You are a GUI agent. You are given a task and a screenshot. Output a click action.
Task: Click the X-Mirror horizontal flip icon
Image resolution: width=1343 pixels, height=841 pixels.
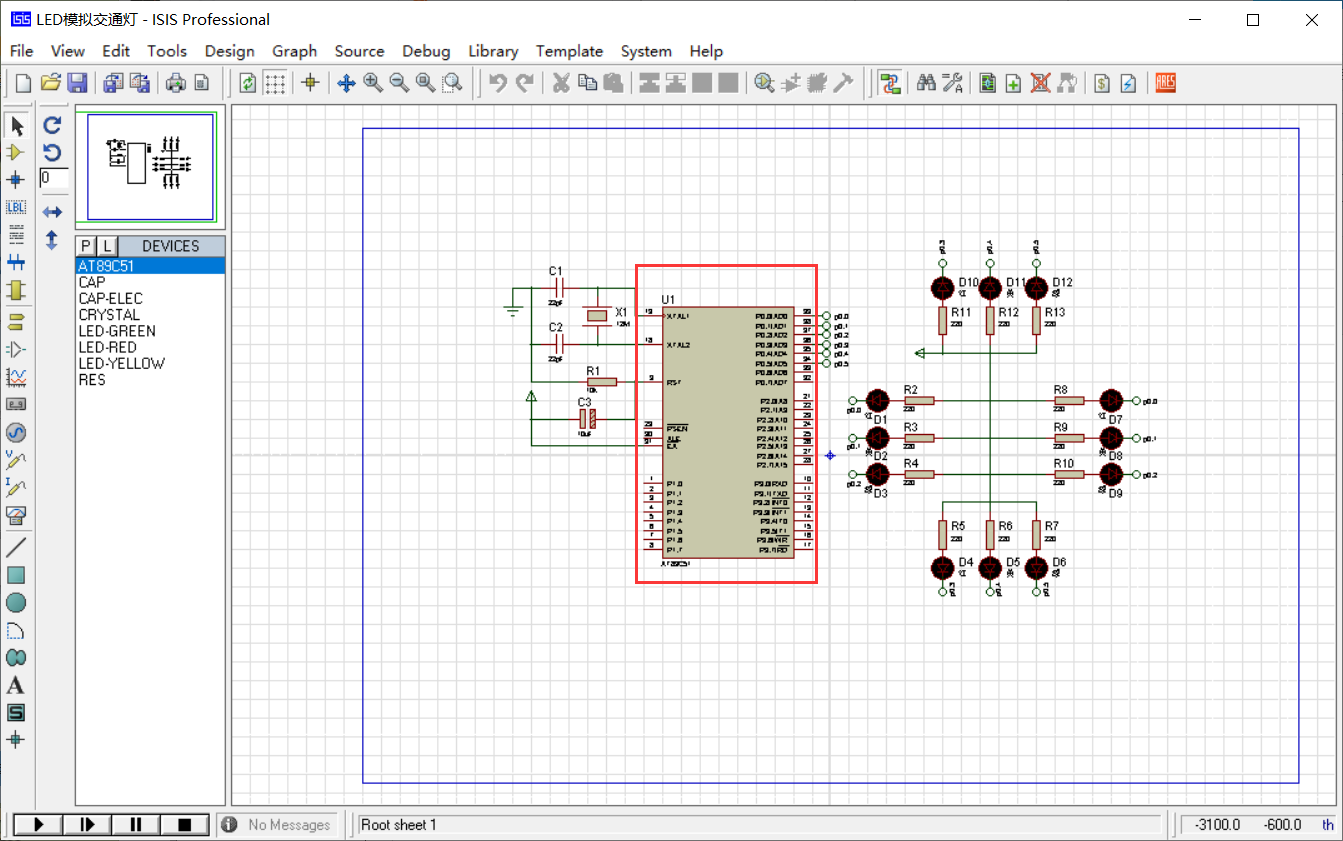(x=53, y=212)
